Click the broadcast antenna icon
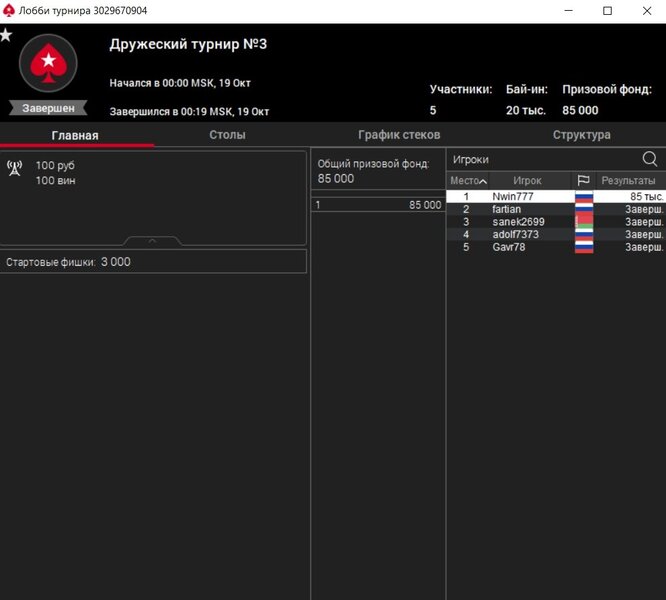 [15, 167]
